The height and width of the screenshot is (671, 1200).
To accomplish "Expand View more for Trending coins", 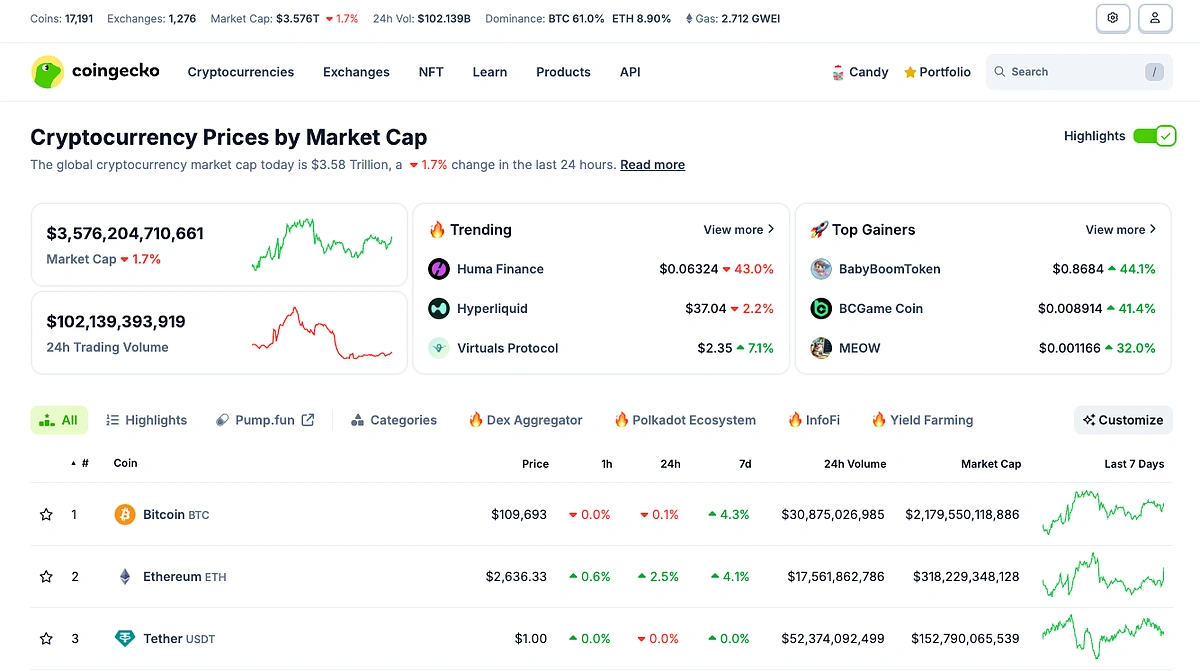I will [x=738, y=229].
